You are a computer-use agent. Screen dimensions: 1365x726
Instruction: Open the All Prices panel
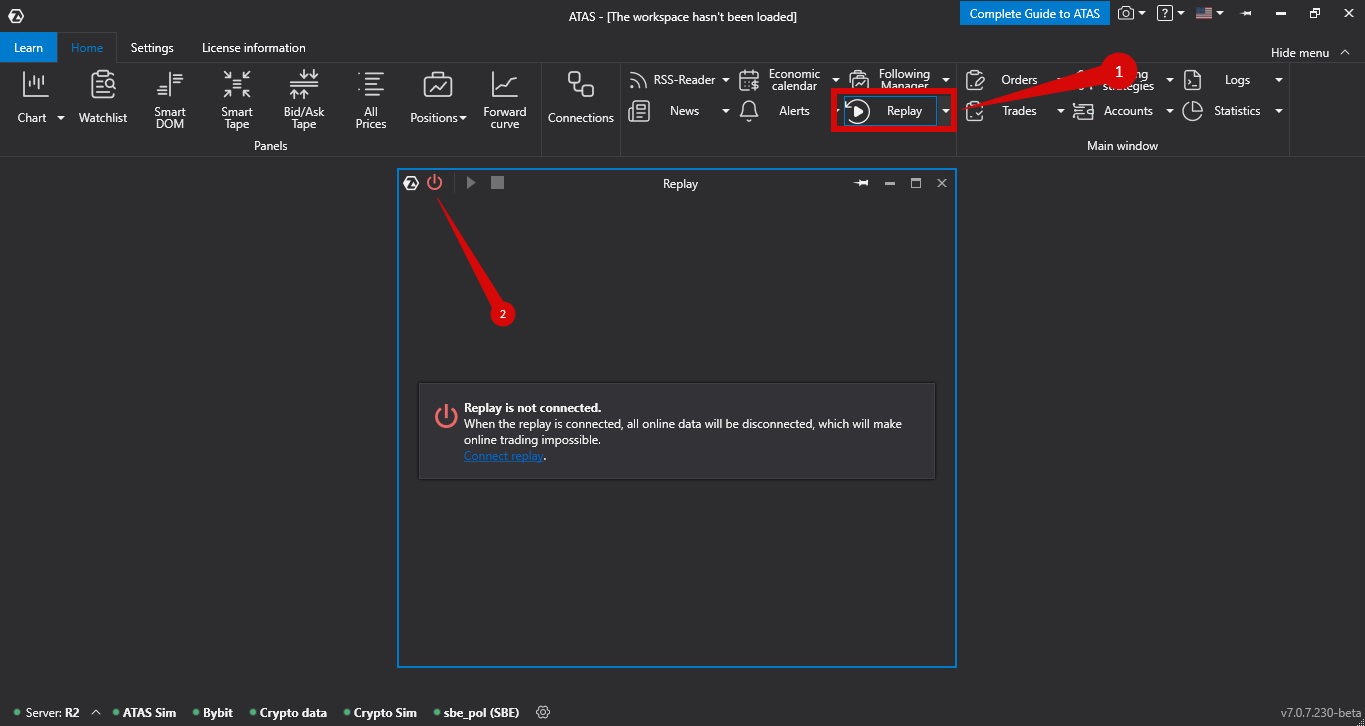point(371,100)
